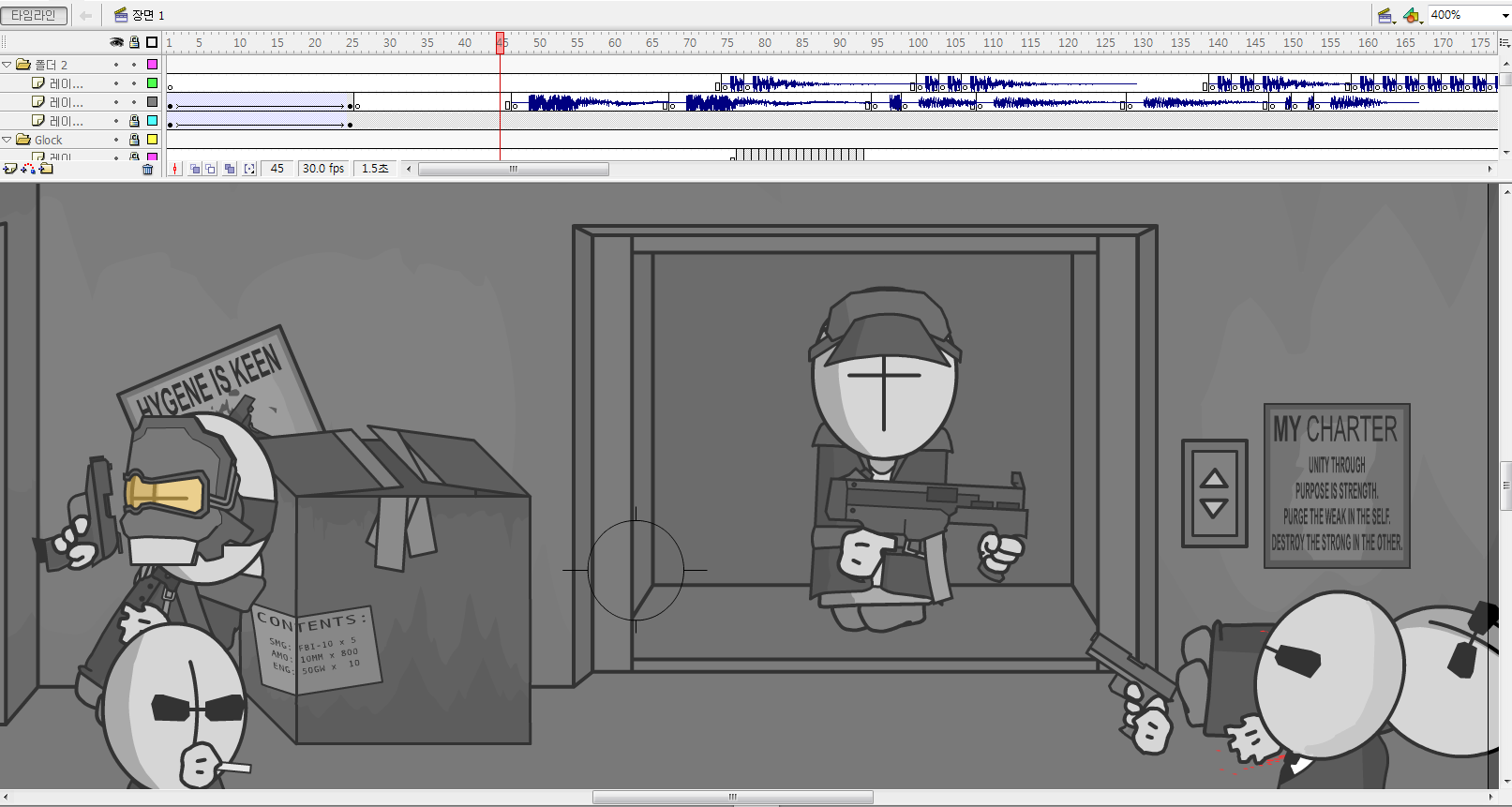
Task: Enable Edit Multiple Frames
Action: click(x=230, y=169)
